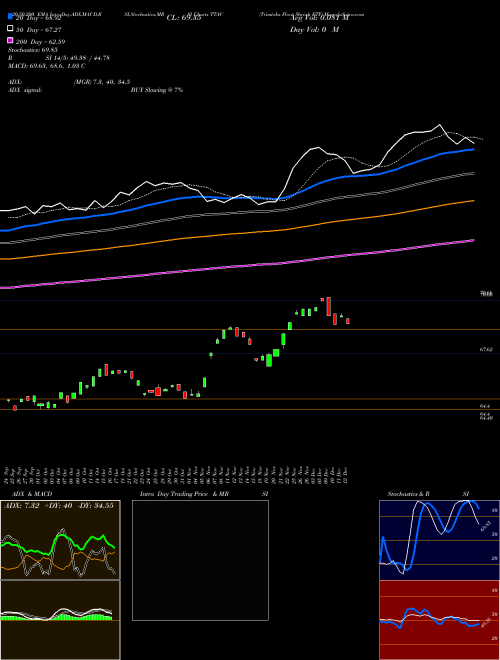The width and height of the screenshot is (500, 660).
Task: Click the last red candlestick on the chart
Action: coord(348,321)
